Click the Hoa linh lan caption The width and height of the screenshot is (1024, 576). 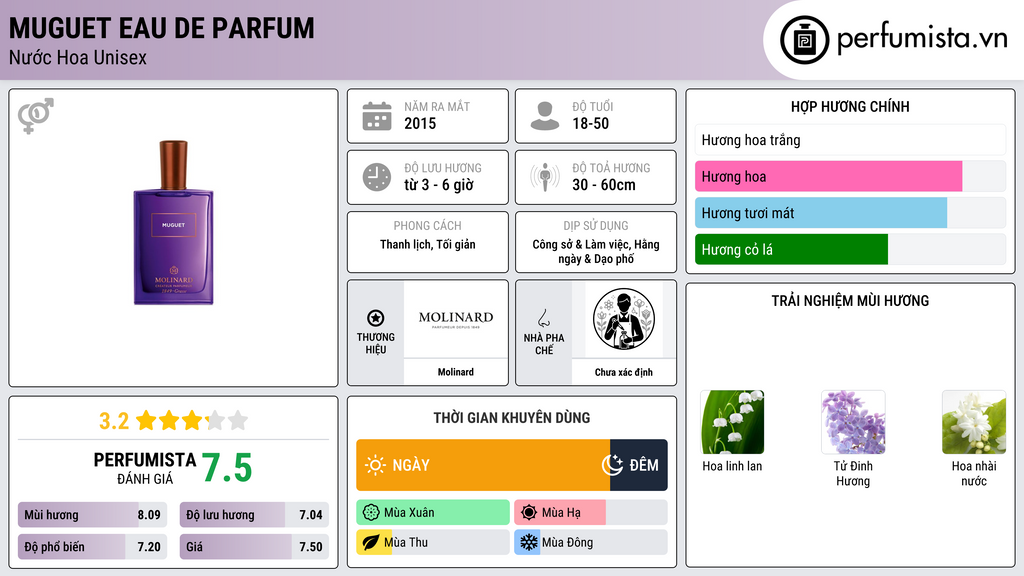click(732, 466)
